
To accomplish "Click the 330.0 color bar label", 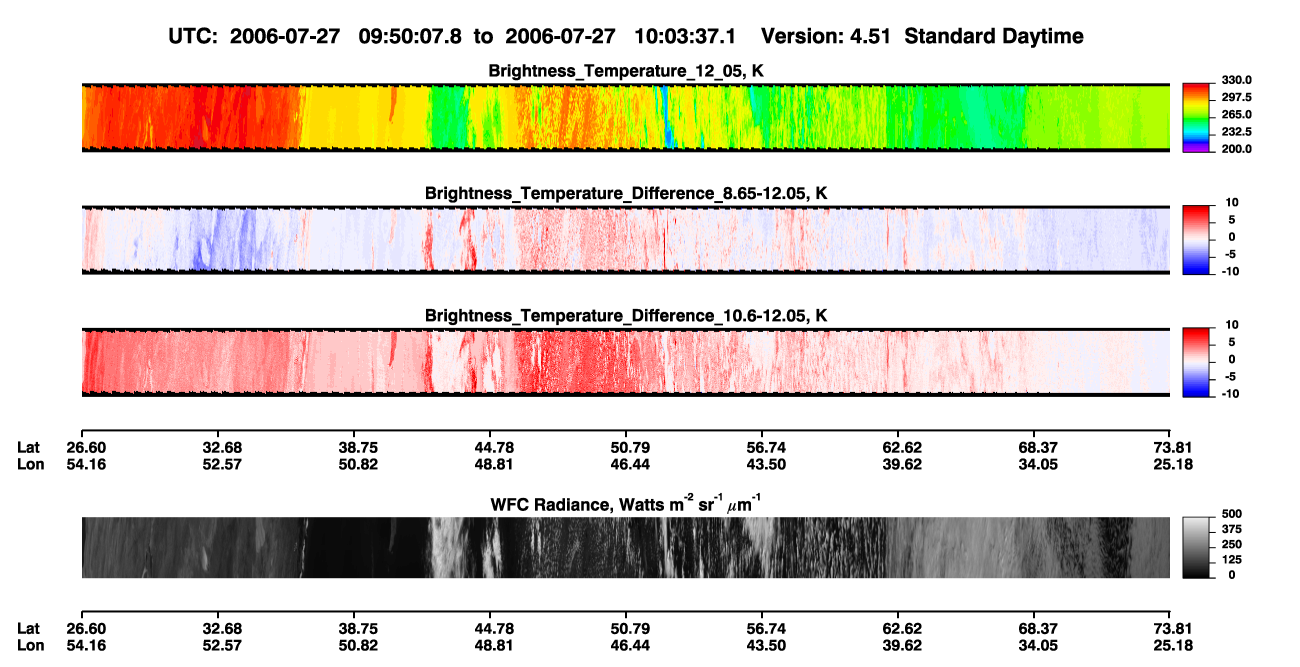I will click(x=1237, y=81).
